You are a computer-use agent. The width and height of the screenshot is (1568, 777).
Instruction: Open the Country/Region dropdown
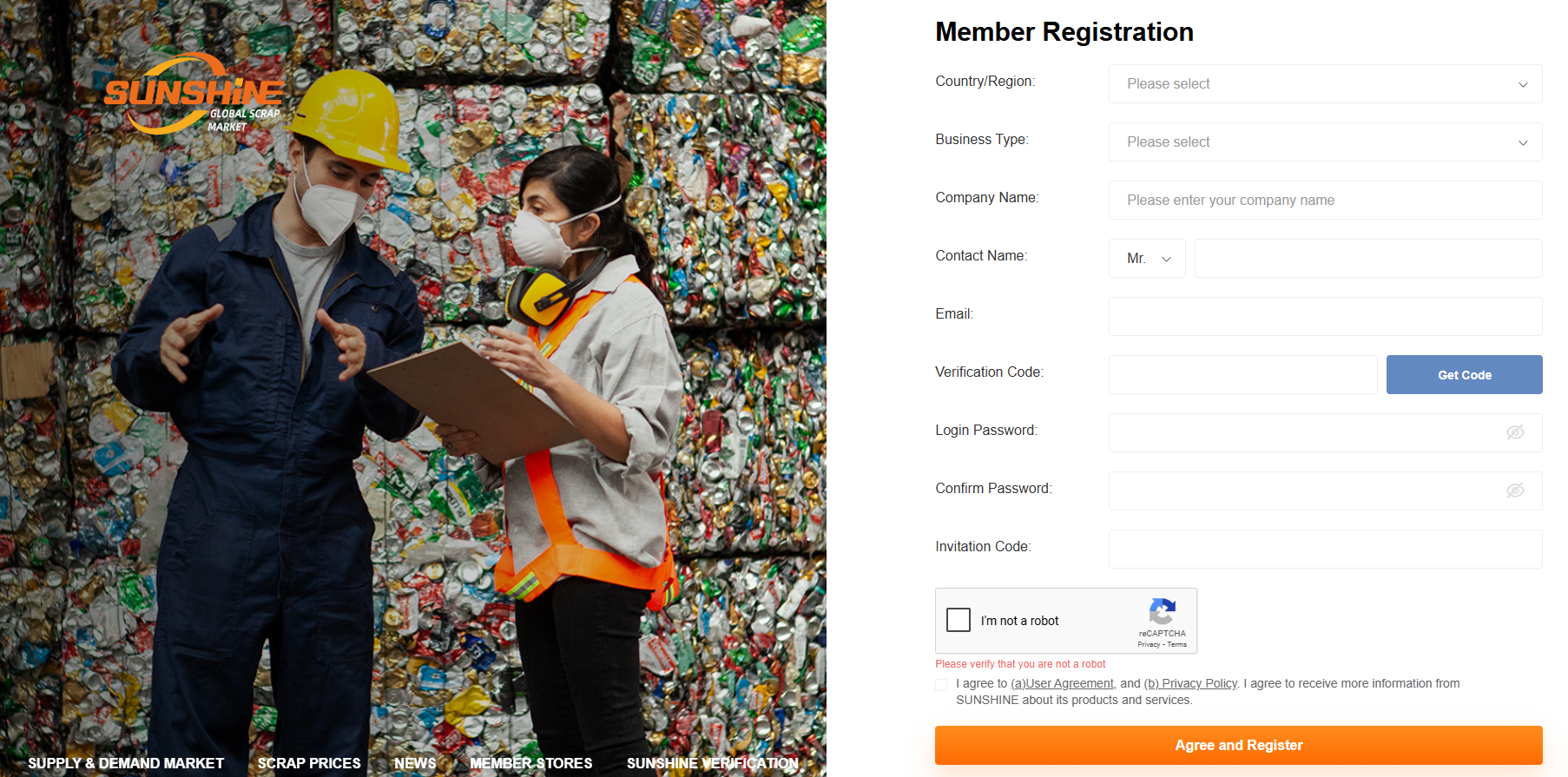1325,84
